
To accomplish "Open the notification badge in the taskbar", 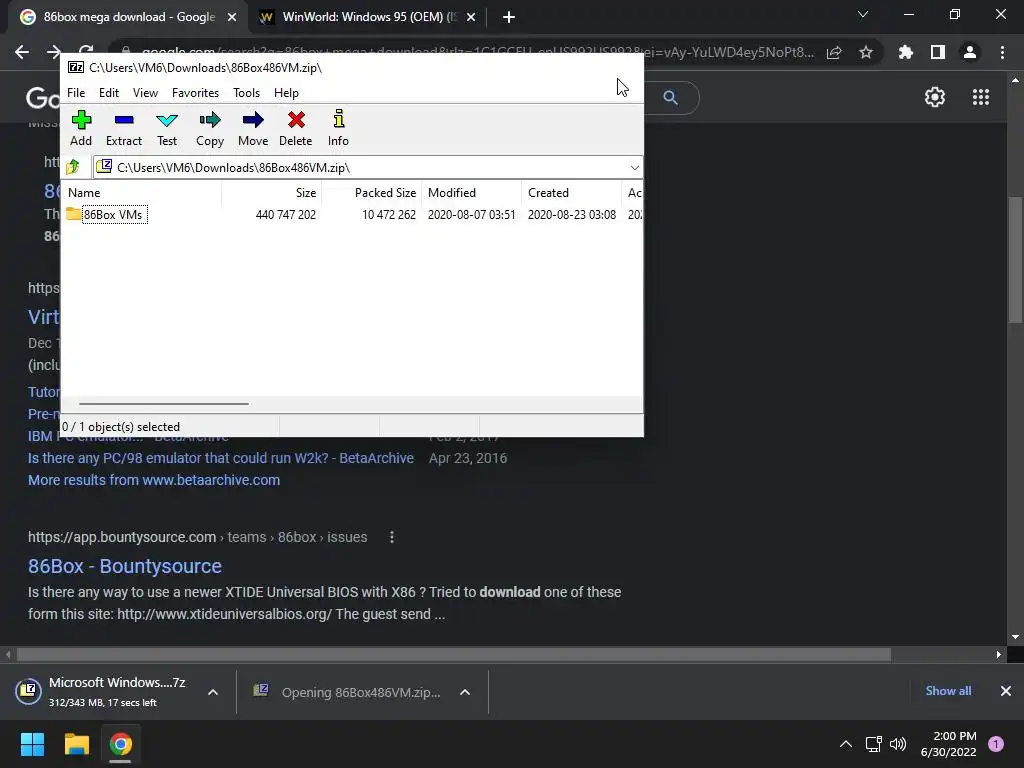I will coord(996,744).
